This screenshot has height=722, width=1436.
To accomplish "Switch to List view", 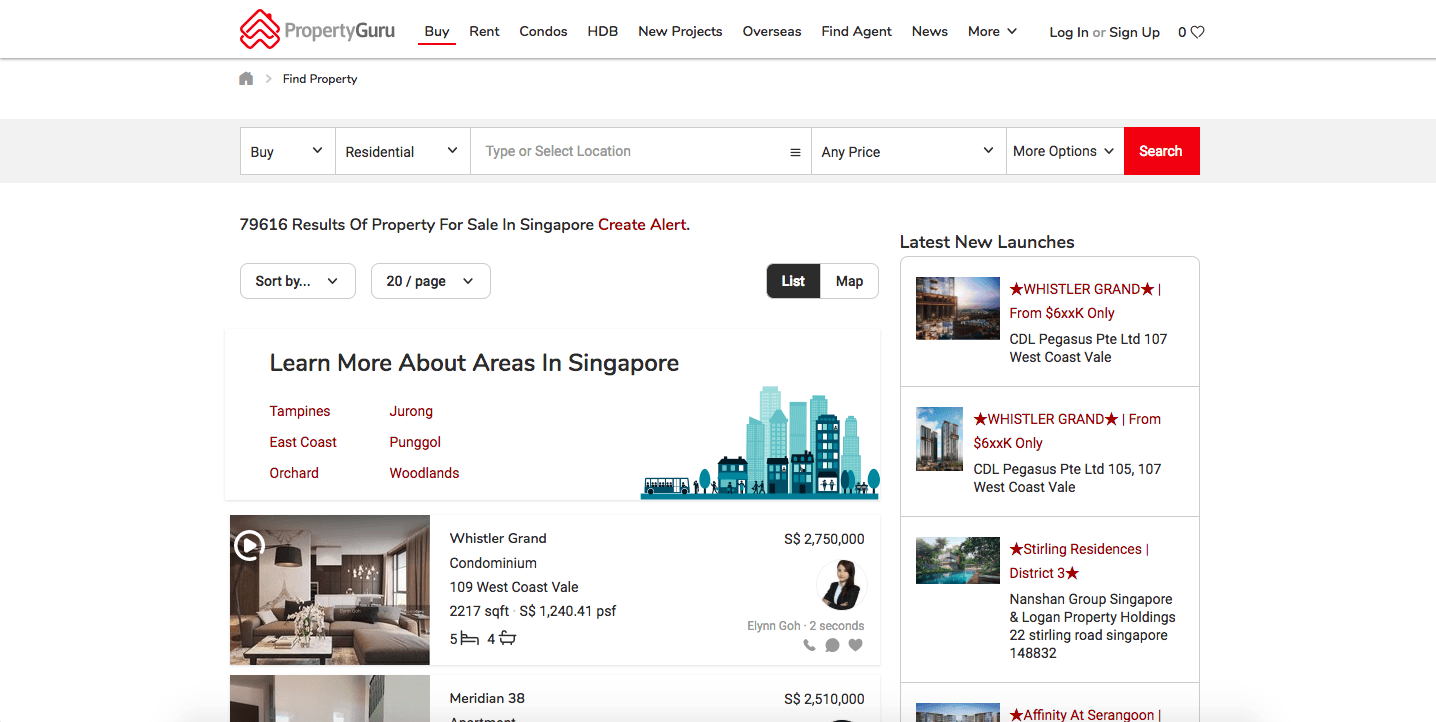I will click(x=793, y=281).
